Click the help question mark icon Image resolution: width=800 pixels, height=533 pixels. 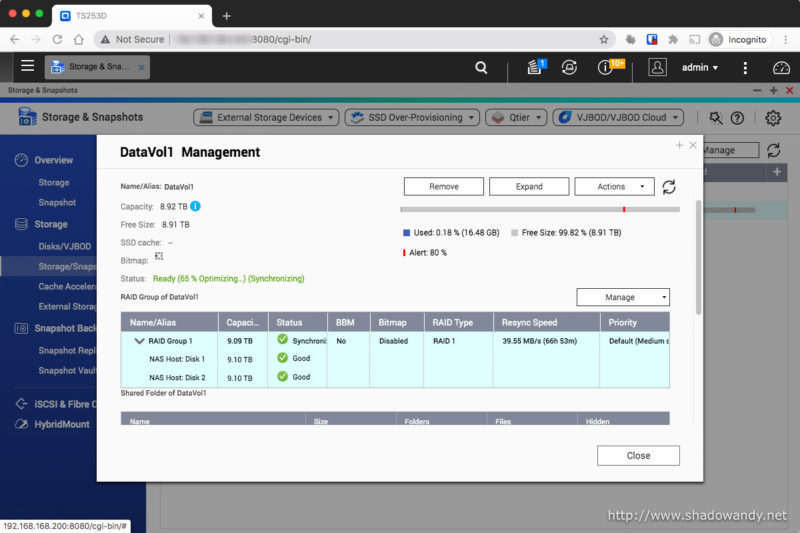coord(737,118)
